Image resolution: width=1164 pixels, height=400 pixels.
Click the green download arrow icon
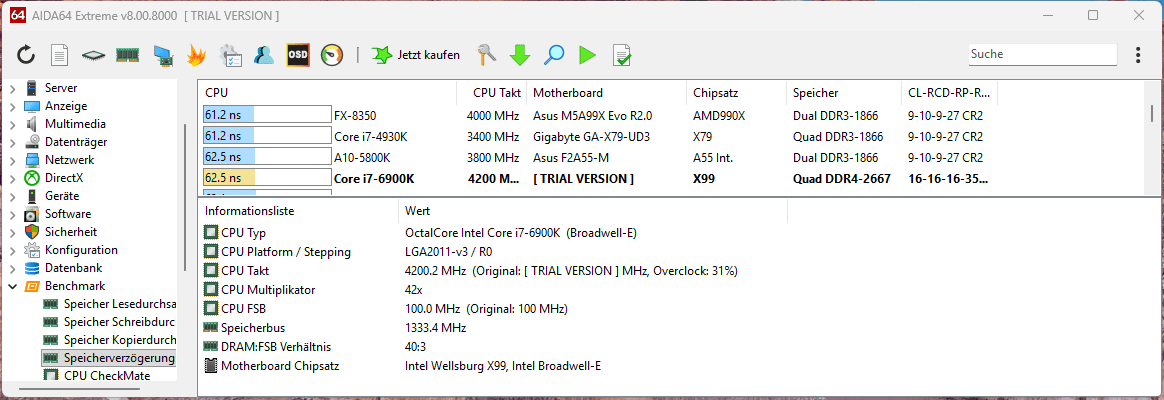(x=520, y=55)
